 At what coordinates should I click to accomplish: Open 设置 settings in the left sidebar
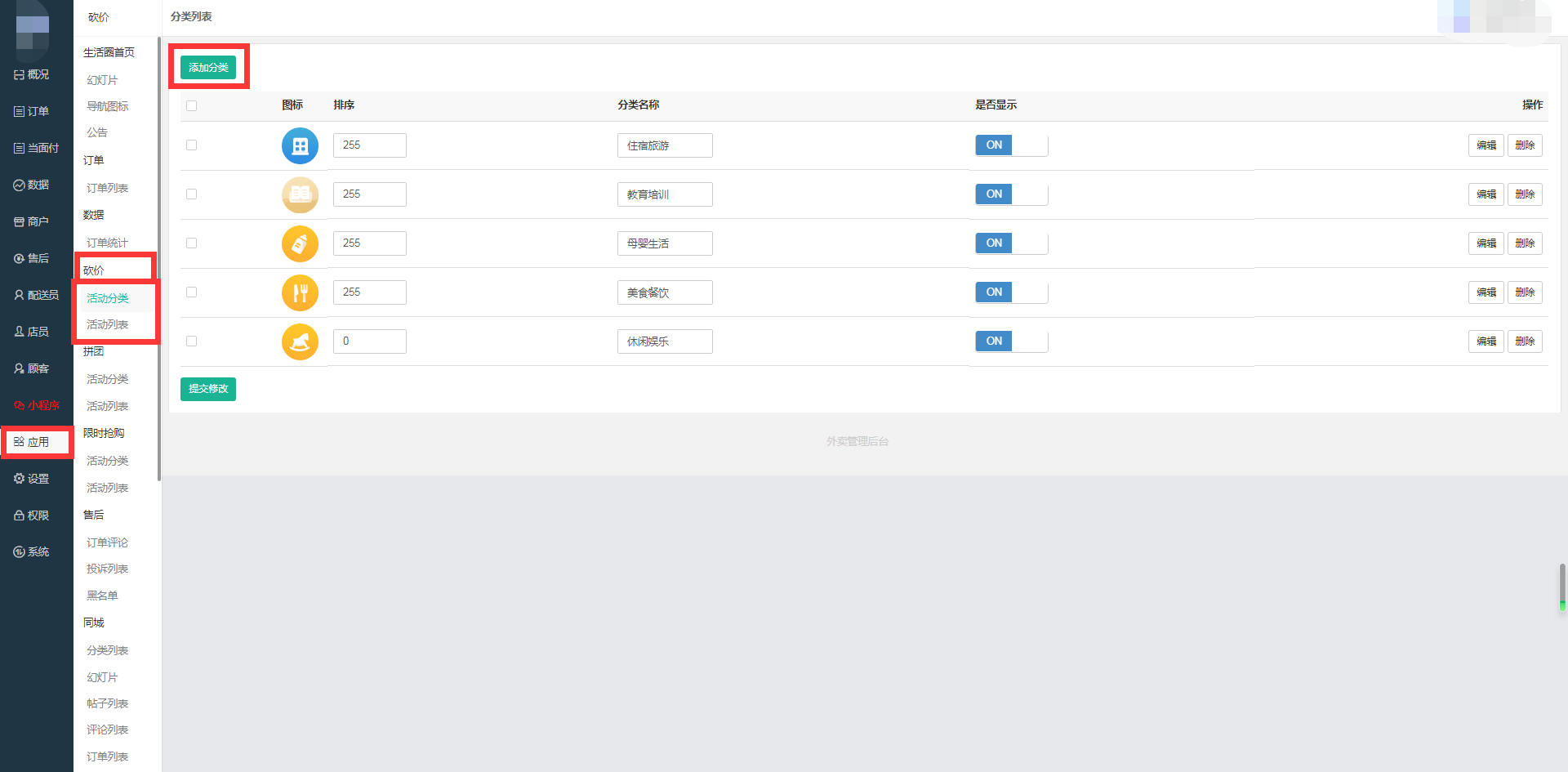pyautogui.click(x=32, y=479)
